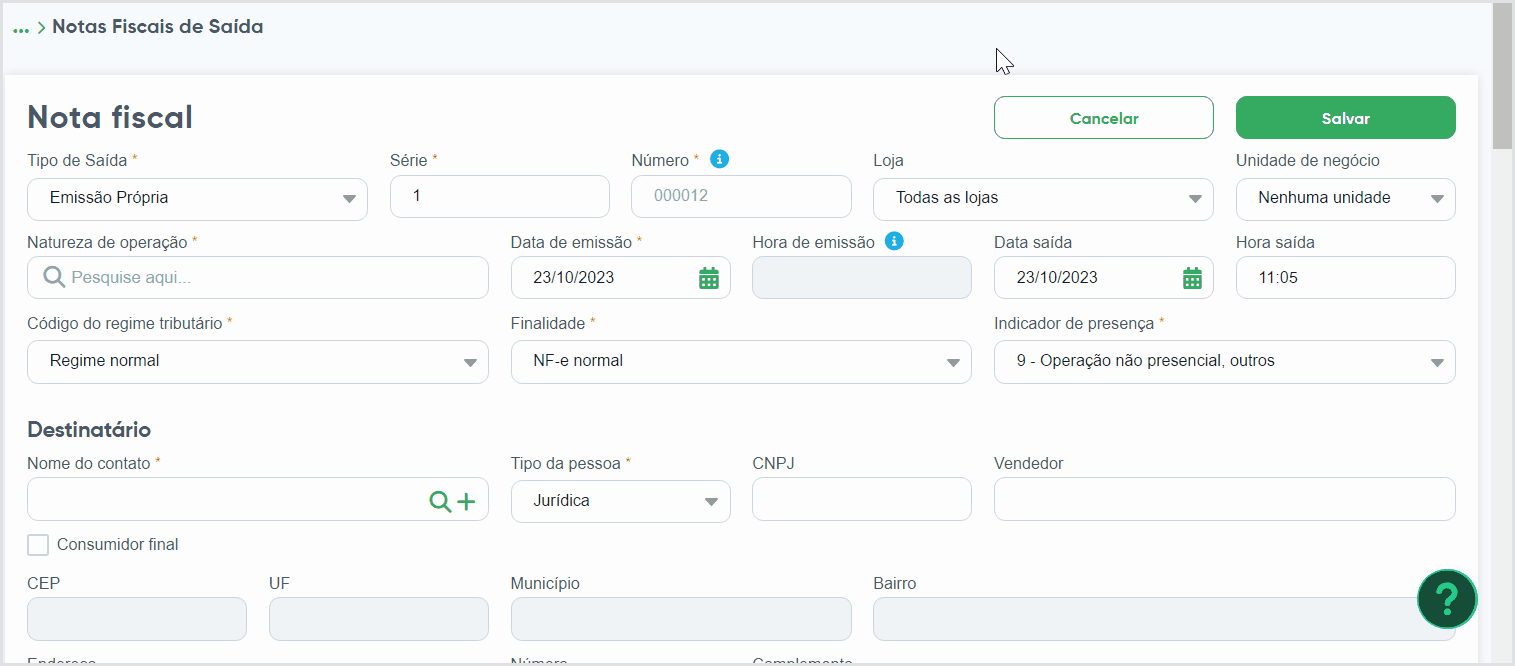The image size is (1515, 666).
Task: Open the Tipo da pessoa dropdown
Action: pos(621,500)
